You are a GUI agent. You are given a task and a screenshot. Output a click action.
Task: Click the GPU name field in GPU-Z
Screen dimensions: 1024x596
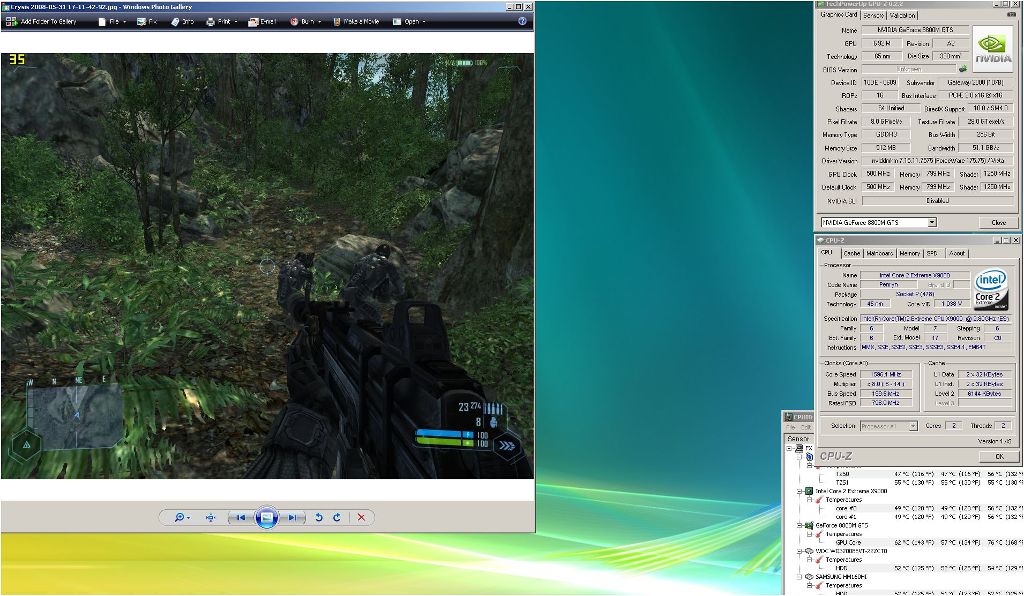[x=915, y=30]
